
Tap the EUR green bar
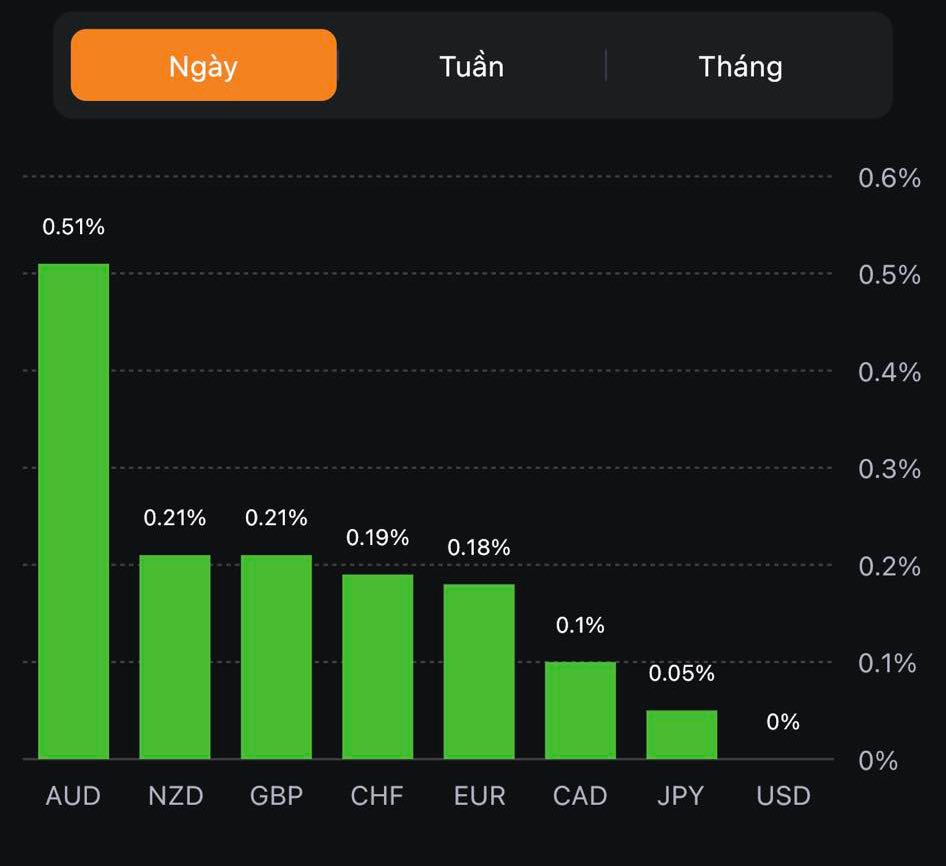pyautogui.click(x=479, y=671)
